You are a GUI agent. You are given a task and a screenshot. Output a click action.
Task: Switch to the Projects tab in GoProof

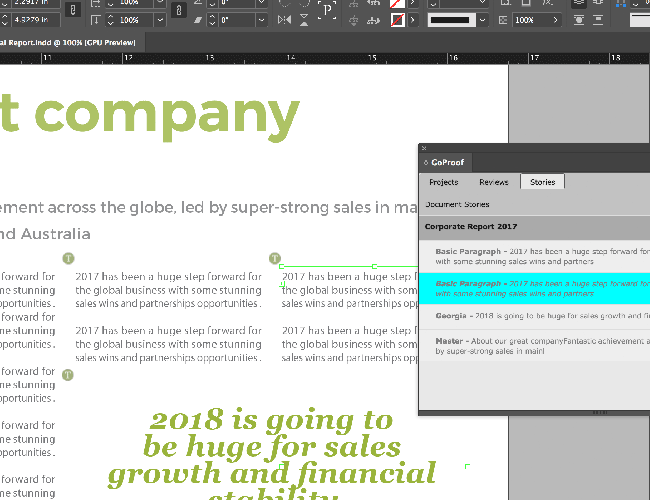[x=443, y=182]
